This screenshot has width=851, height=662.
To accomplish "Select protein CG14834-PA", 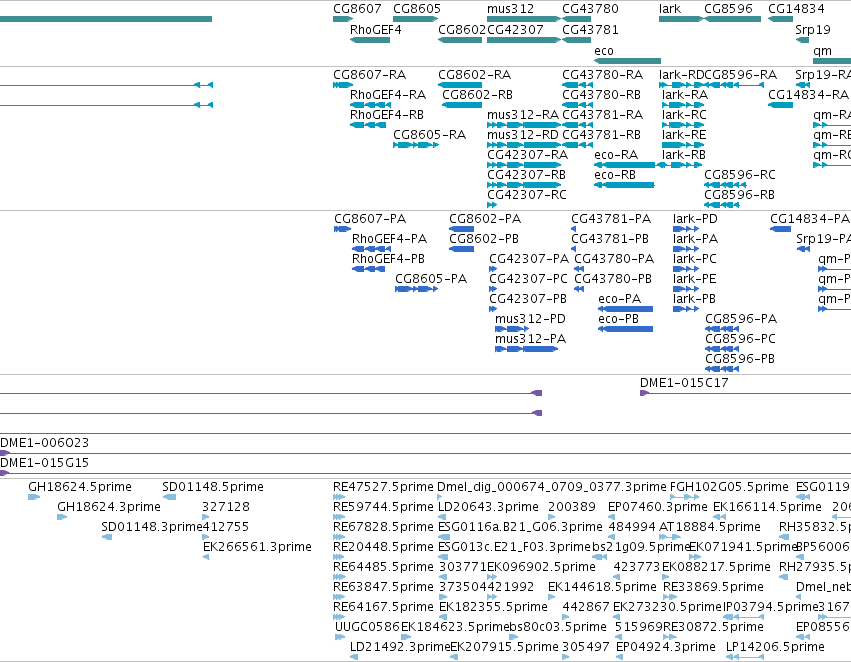I will tap(810, 219).
